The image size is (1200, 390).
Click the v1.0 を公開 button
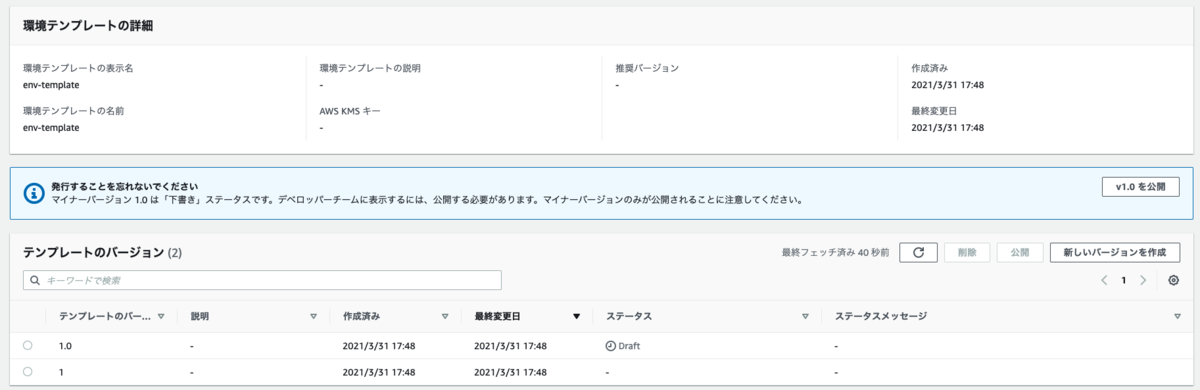pos(1140,187)
